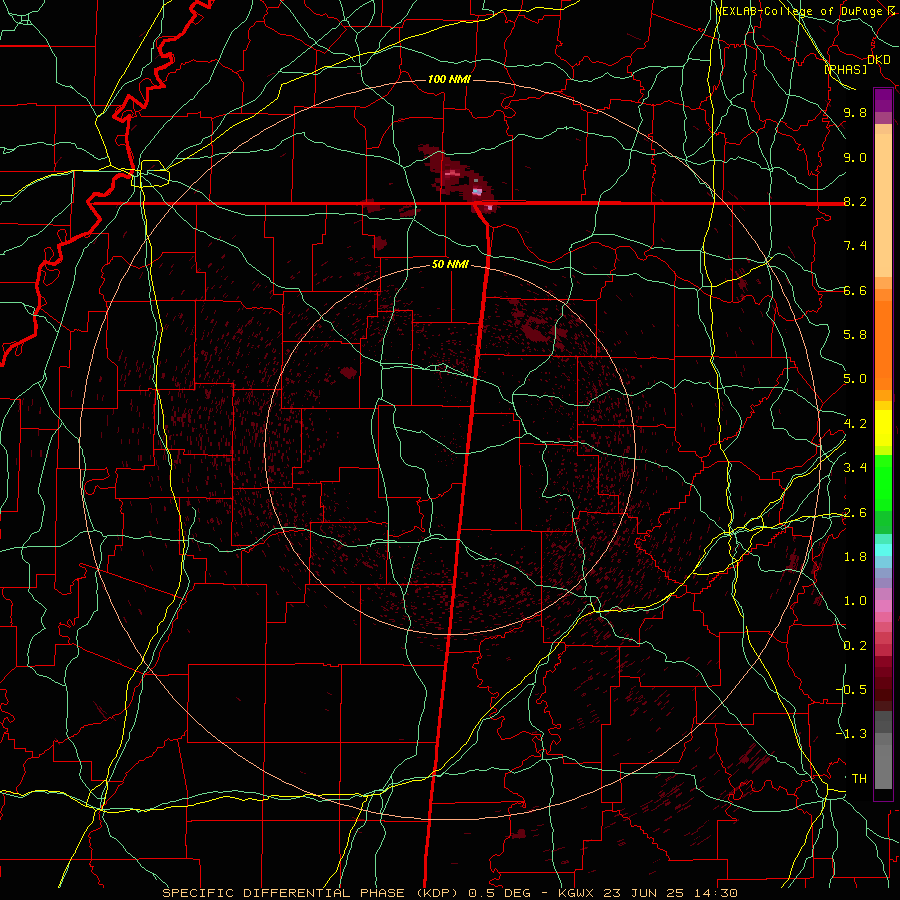The image size is (900, 900).
Task: Click the [PHAS] label above color bar
Action: 845,69
